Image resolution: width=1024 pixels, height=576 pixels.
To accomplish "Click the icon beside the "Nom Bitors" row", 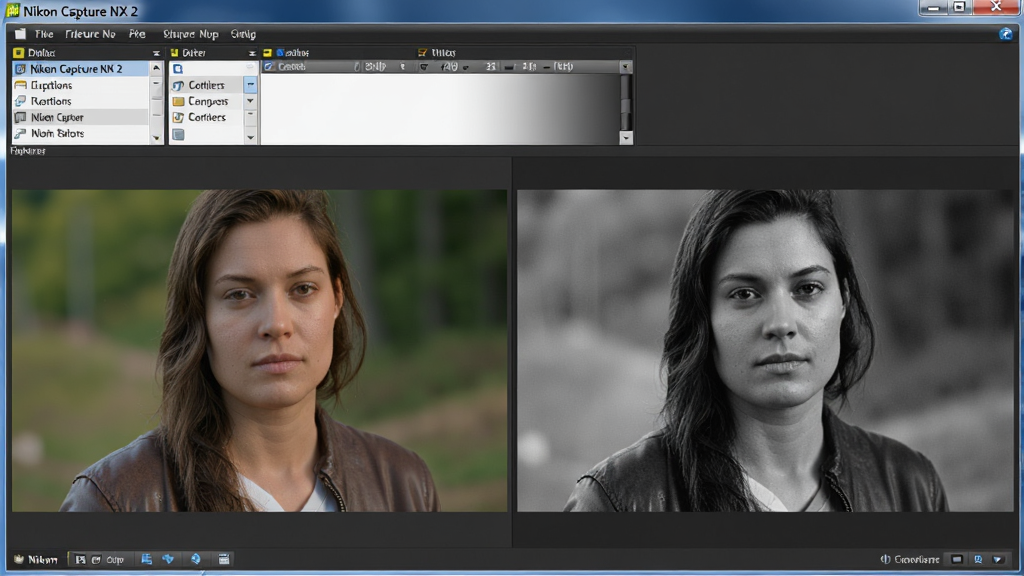I will pyautogui.click(x=20, y=133).
